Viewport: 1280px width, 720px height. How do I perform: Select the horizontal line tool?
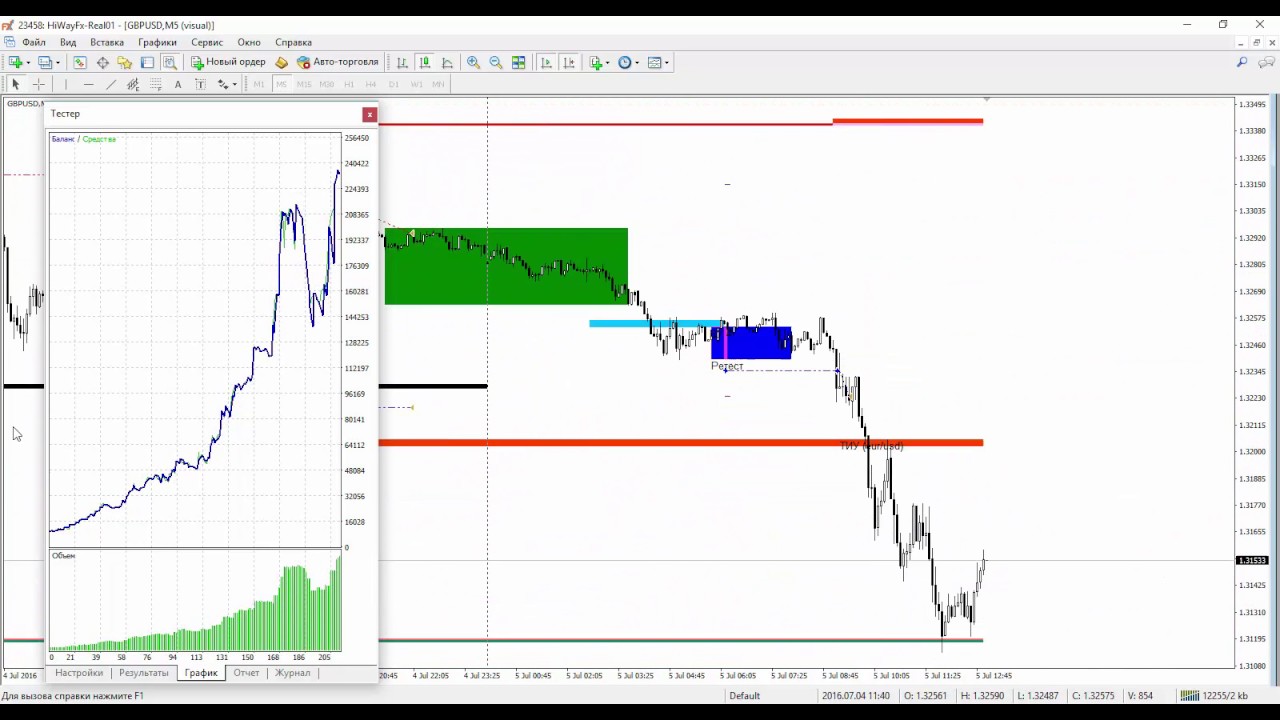[x=88, y=84]
